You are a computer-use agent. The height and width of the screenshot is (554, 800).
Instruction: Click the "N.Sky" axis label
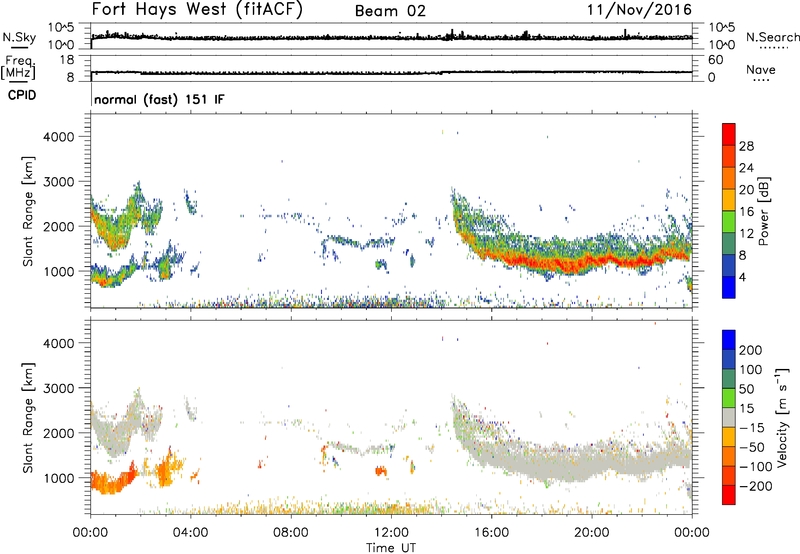tap(19, 38)
